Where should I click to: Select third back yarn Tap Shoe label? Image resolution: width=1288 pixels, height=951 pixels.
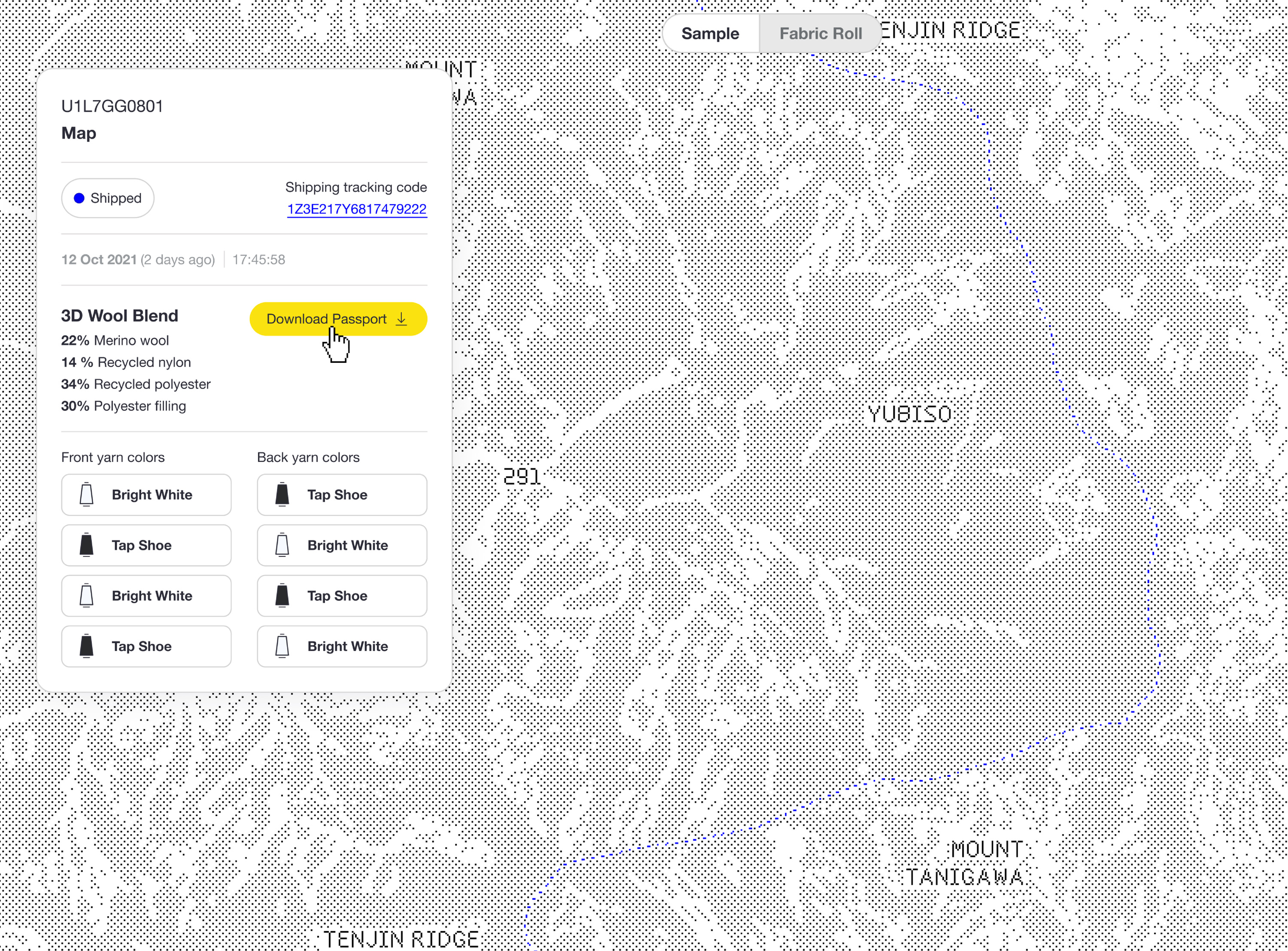(337, 595)
